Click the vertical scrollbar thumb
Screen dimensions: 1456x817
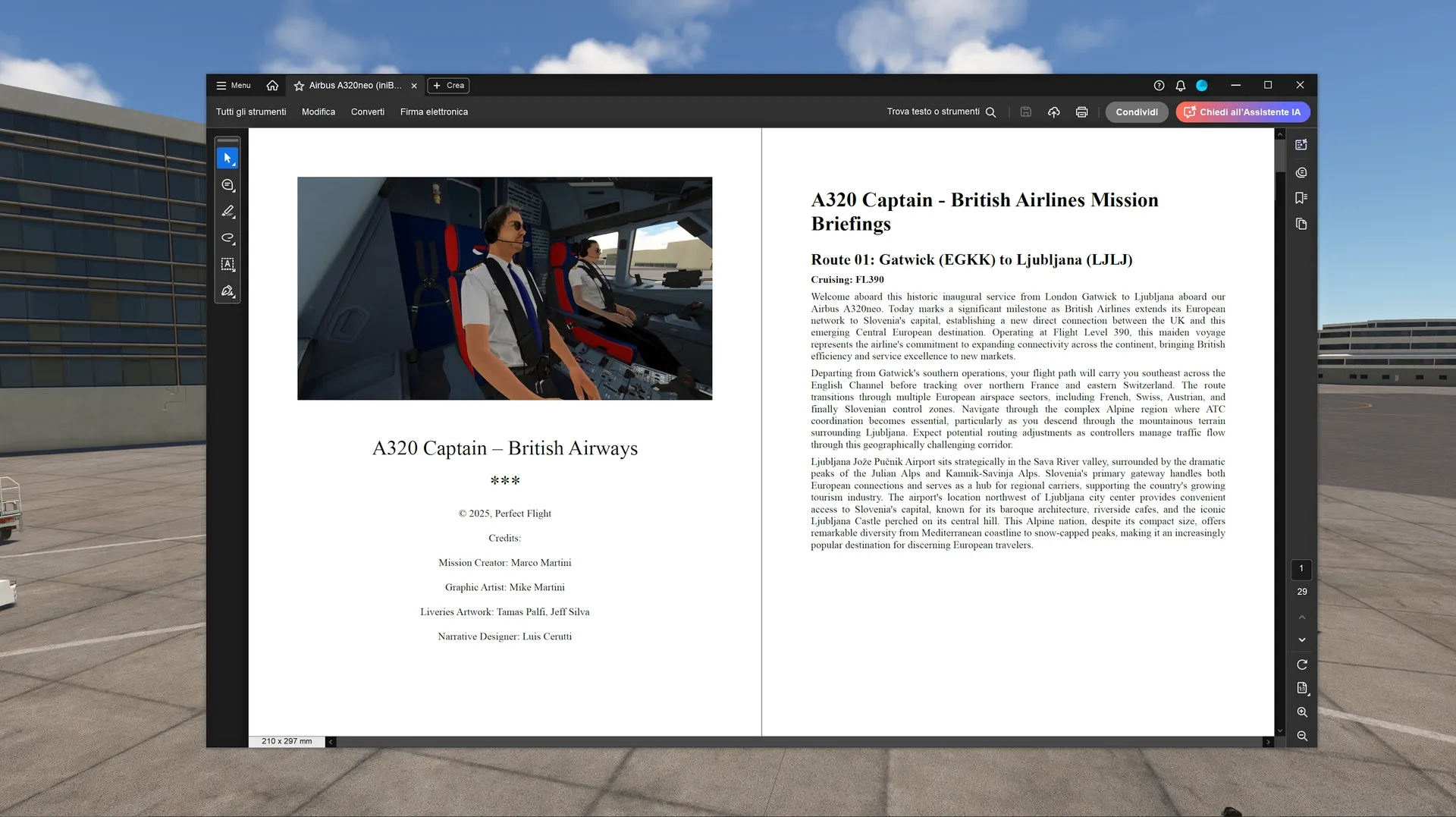click(1280, 156)
